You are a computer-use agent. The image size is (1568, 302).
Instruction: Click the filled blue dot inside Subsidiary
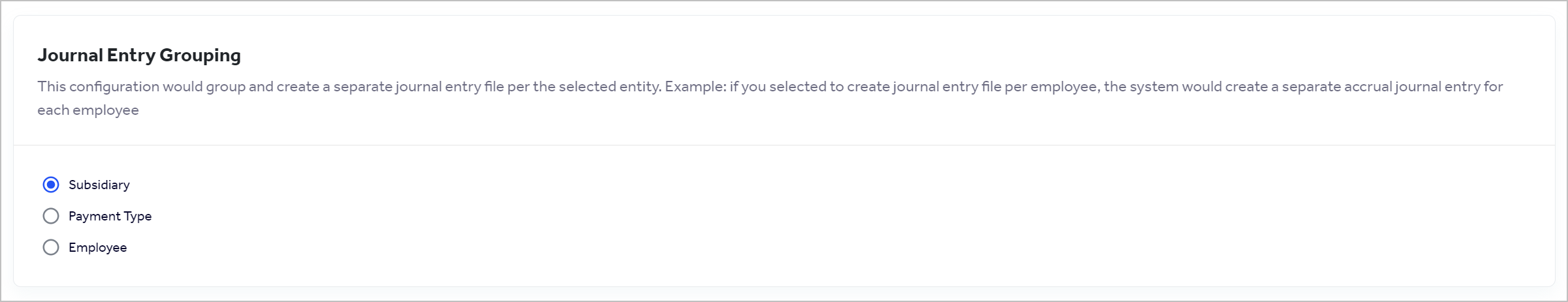[x=51, y=185]
